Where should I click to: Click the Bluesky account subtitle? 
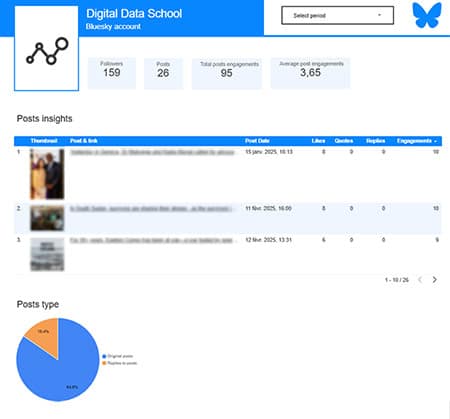click(113, 27)
